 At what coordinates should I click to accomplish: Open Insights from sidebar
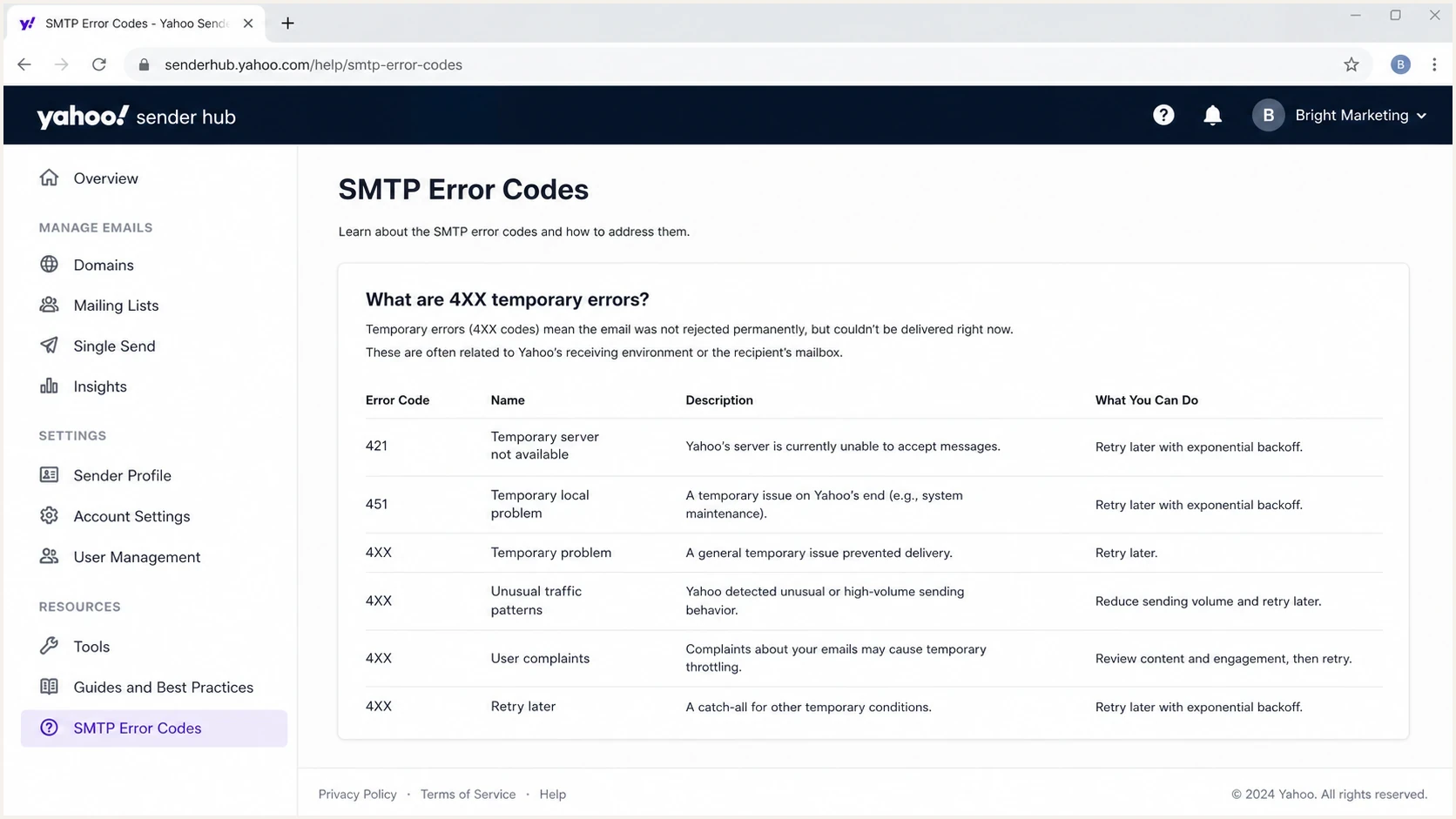pyautogui.click(x=100, y=386)
